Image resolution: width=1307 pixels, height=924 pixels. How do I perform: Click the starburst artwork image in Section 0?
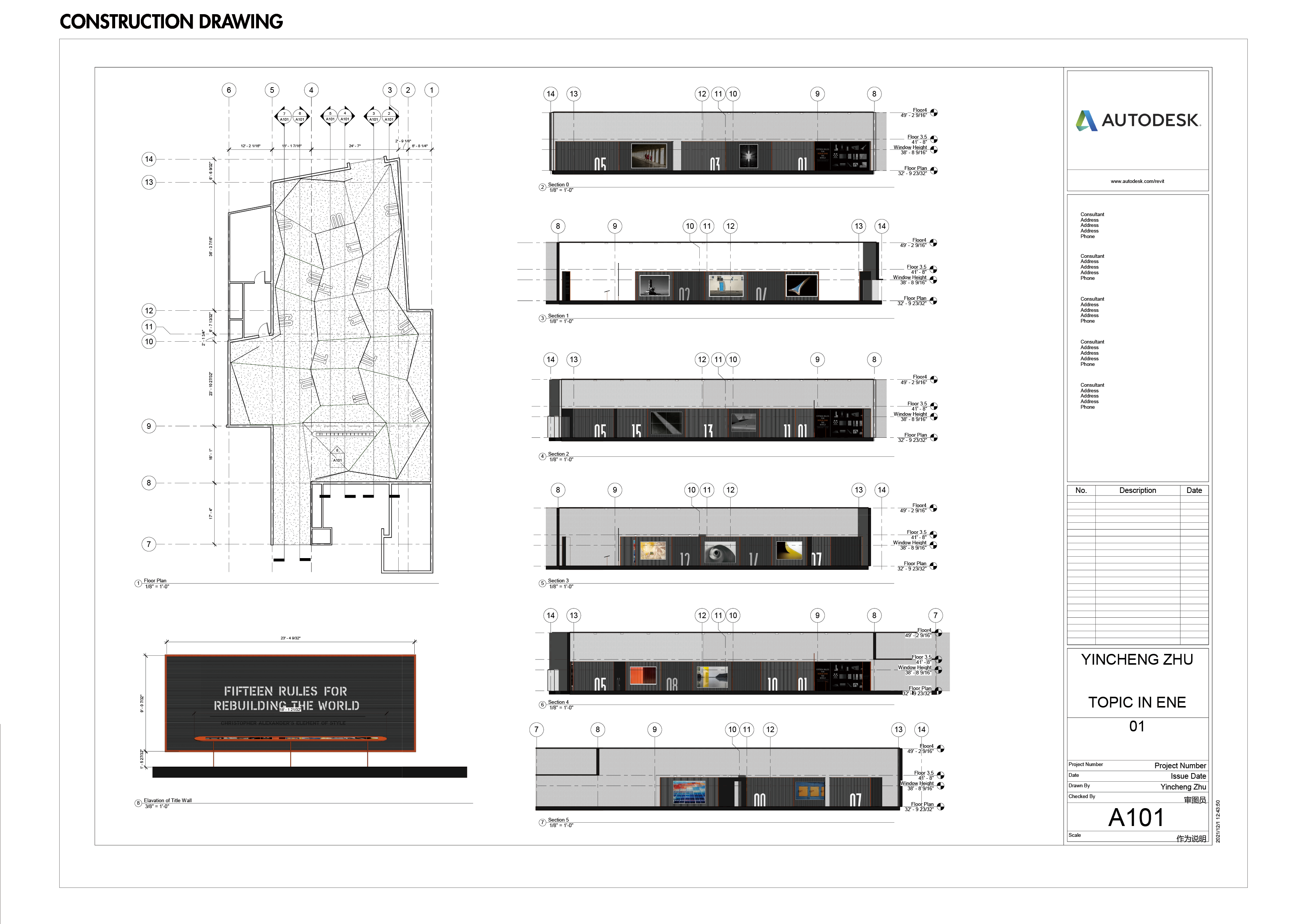[749, 156]
